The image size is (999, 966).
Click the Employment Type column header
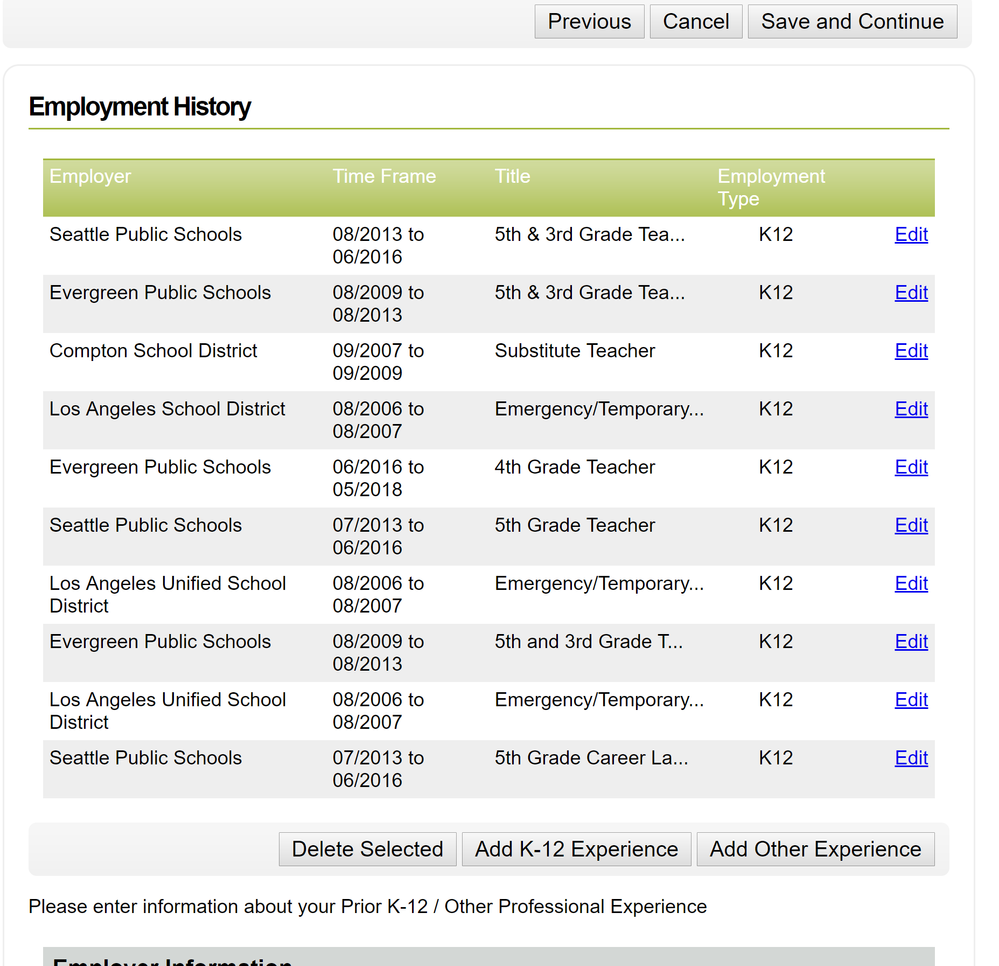[771, 187]
